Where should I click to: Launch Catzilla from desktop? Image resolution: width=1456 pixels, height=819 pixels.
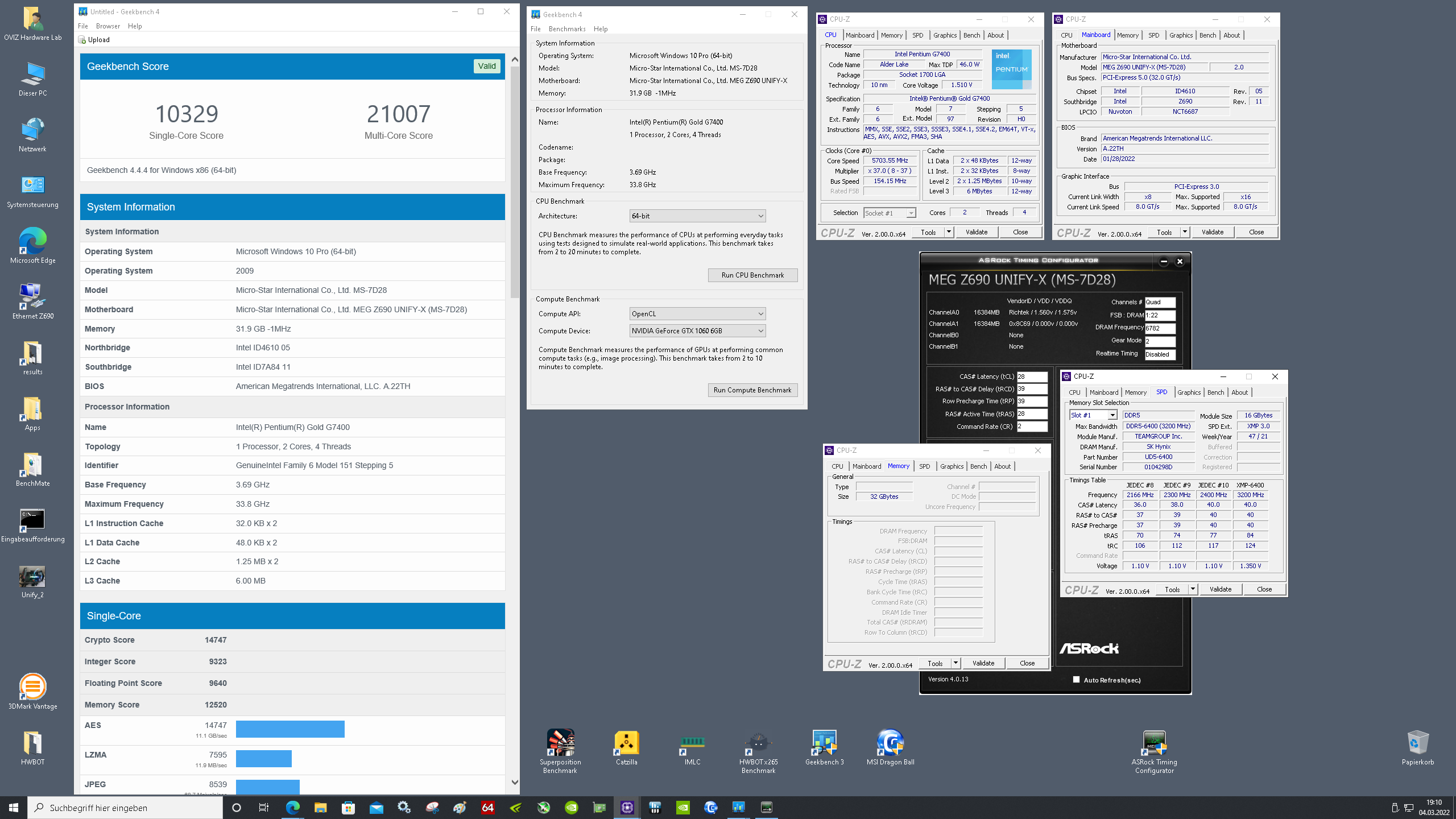click(626, 748)
